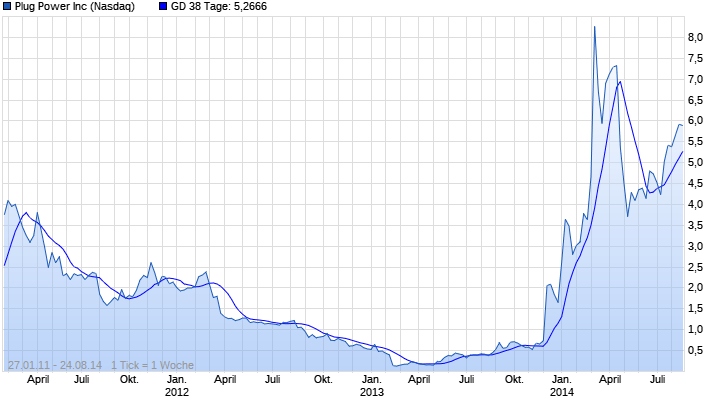Click the last data point of the price line
Screen dimensions: 726x405
pos(682,125)
